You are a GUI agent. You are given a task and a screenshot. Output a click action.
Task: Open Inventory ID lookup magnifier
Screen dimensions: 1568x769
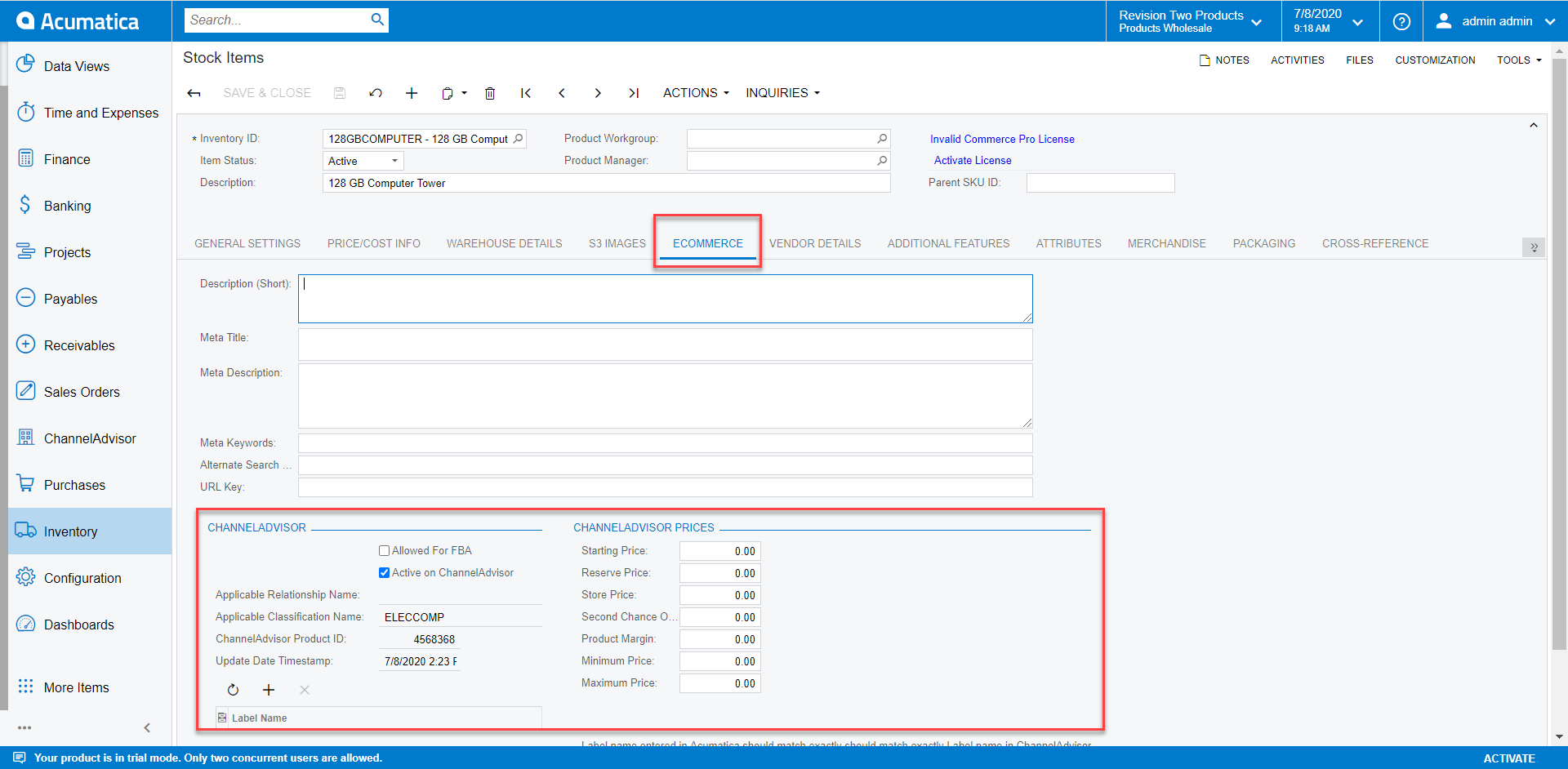click(518, 139)
